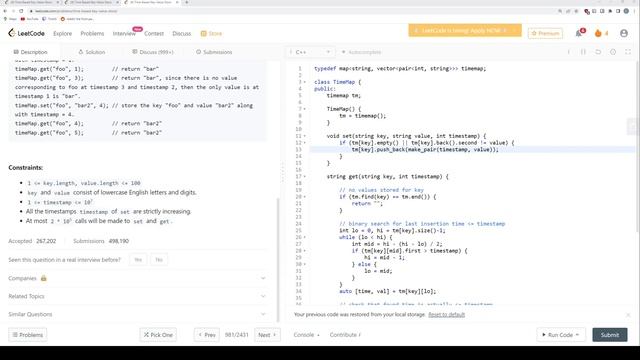Go to Problems in top navigation

pos(92,33)
